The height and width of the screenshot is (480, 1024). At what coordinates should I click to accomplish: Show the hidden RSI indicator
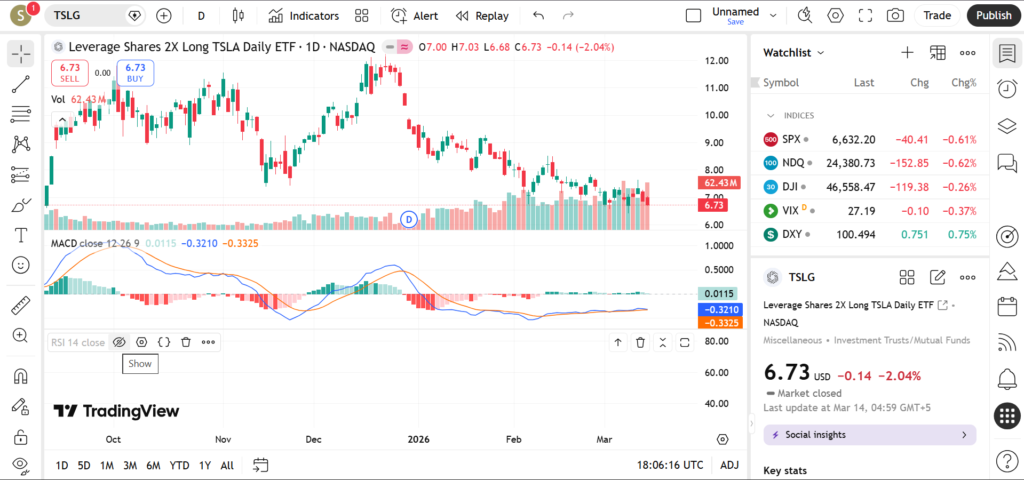[x=119, y=342]
